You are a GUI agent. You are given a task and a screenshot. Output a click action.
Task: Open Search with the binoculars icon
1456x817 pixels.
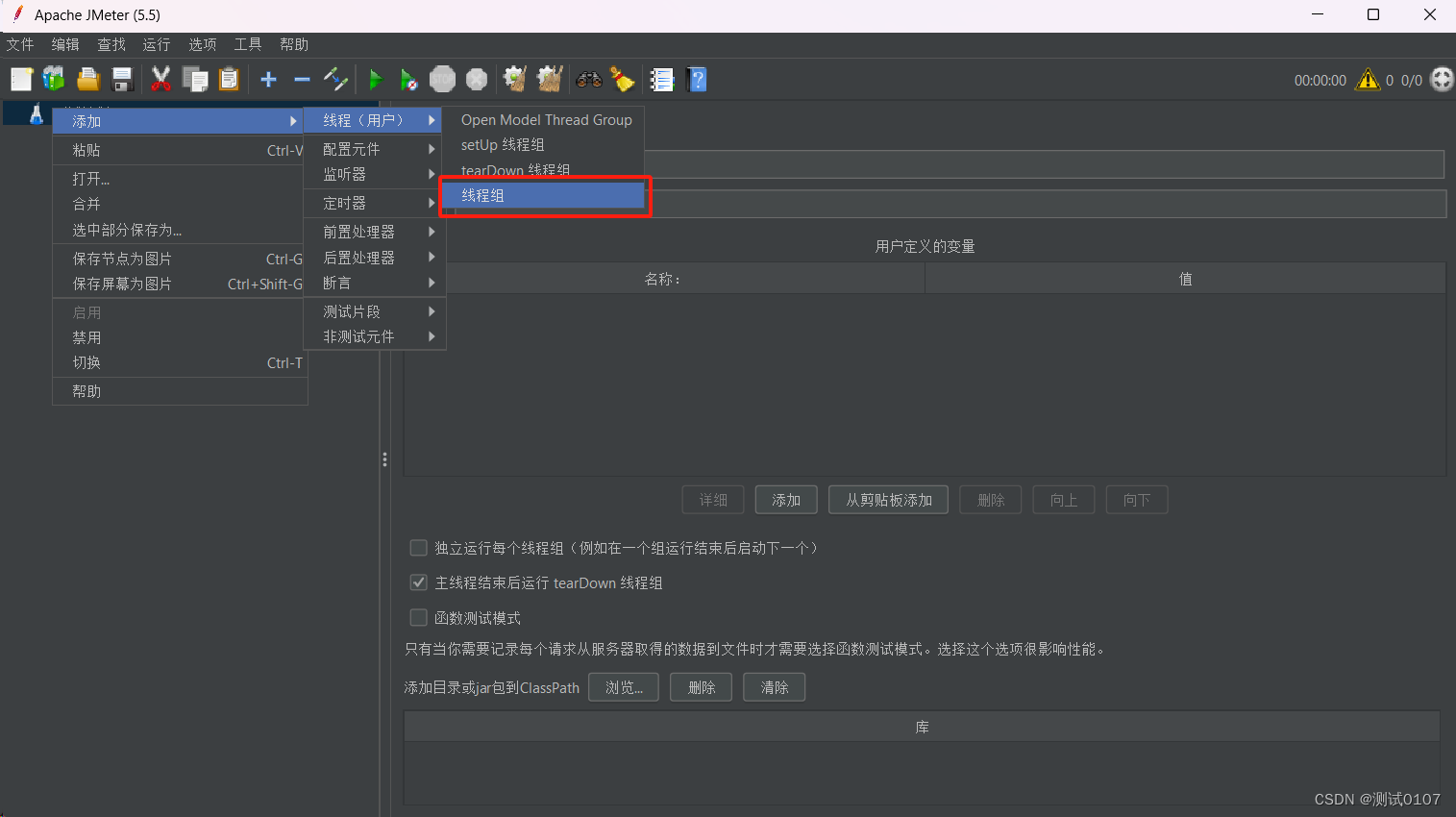[x=589, y=80]
